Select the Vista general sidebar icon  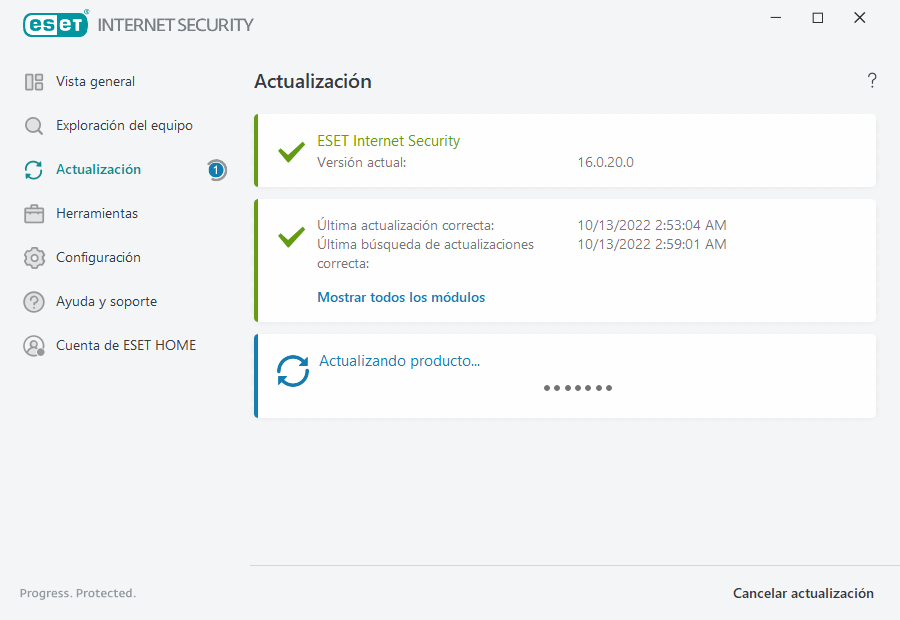[34, 81]
